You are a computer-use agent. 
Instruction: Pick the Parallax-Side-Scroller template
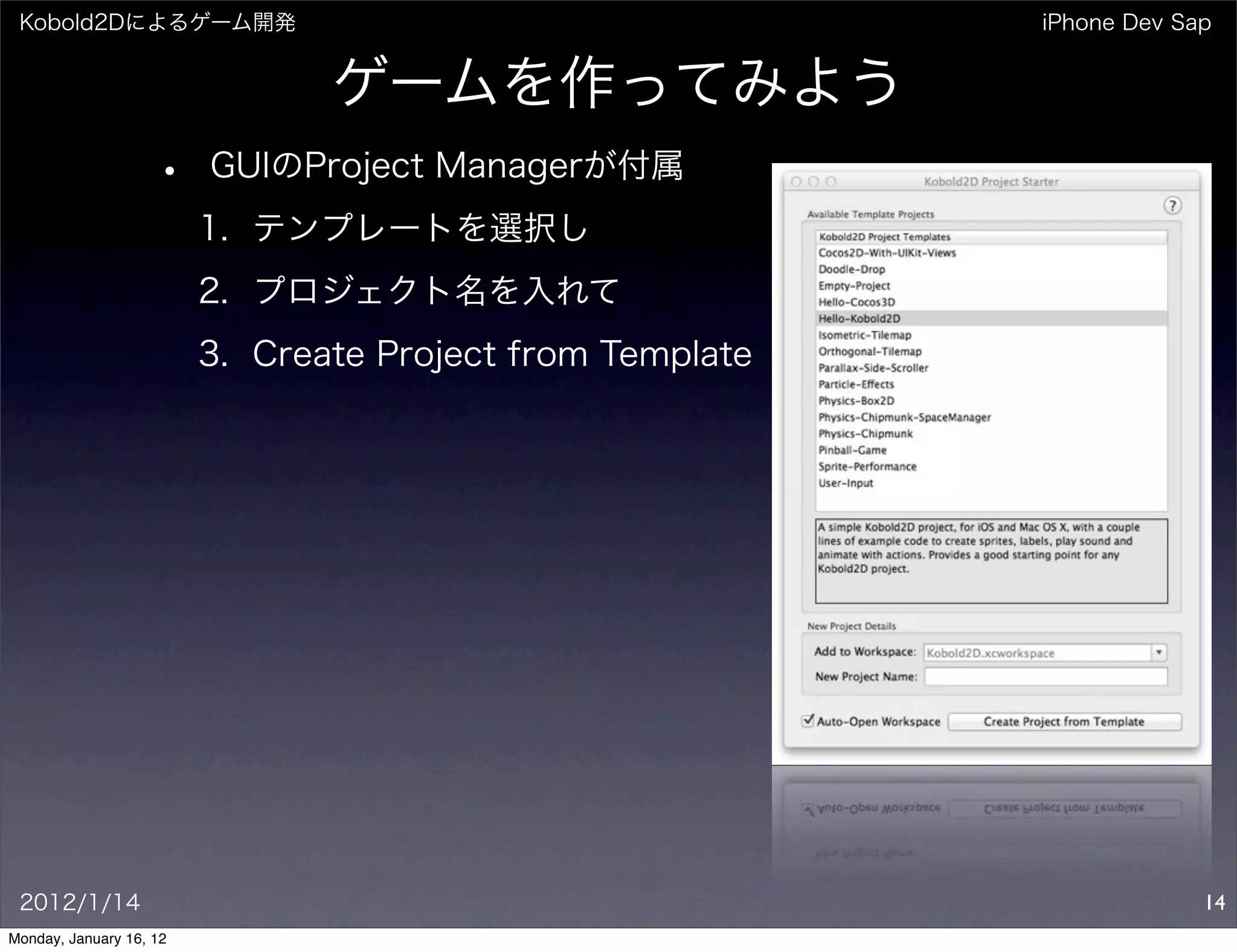(873, 368)
